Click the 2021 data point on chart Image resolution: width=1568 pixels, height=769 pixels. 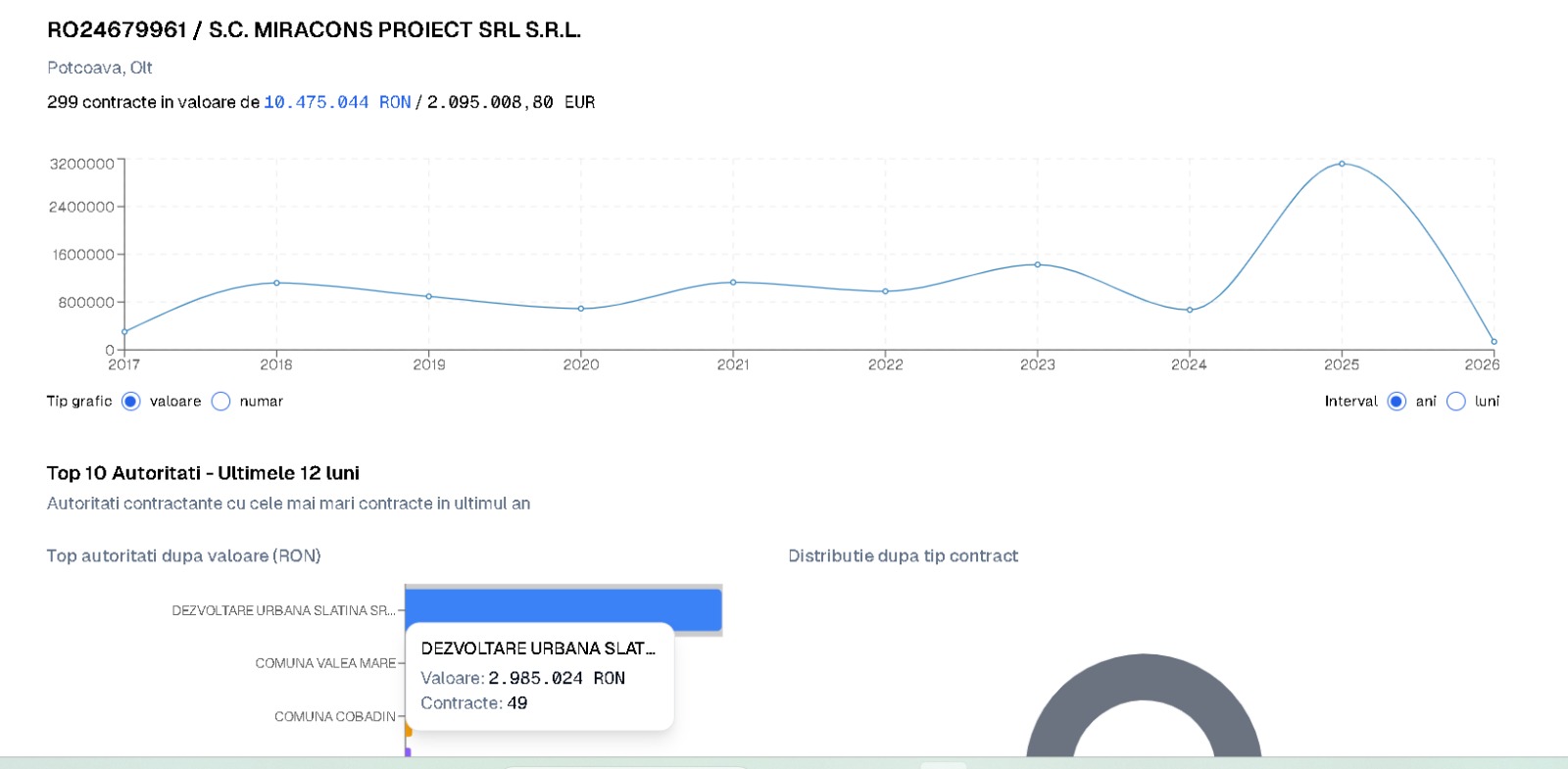click(733, 282)
